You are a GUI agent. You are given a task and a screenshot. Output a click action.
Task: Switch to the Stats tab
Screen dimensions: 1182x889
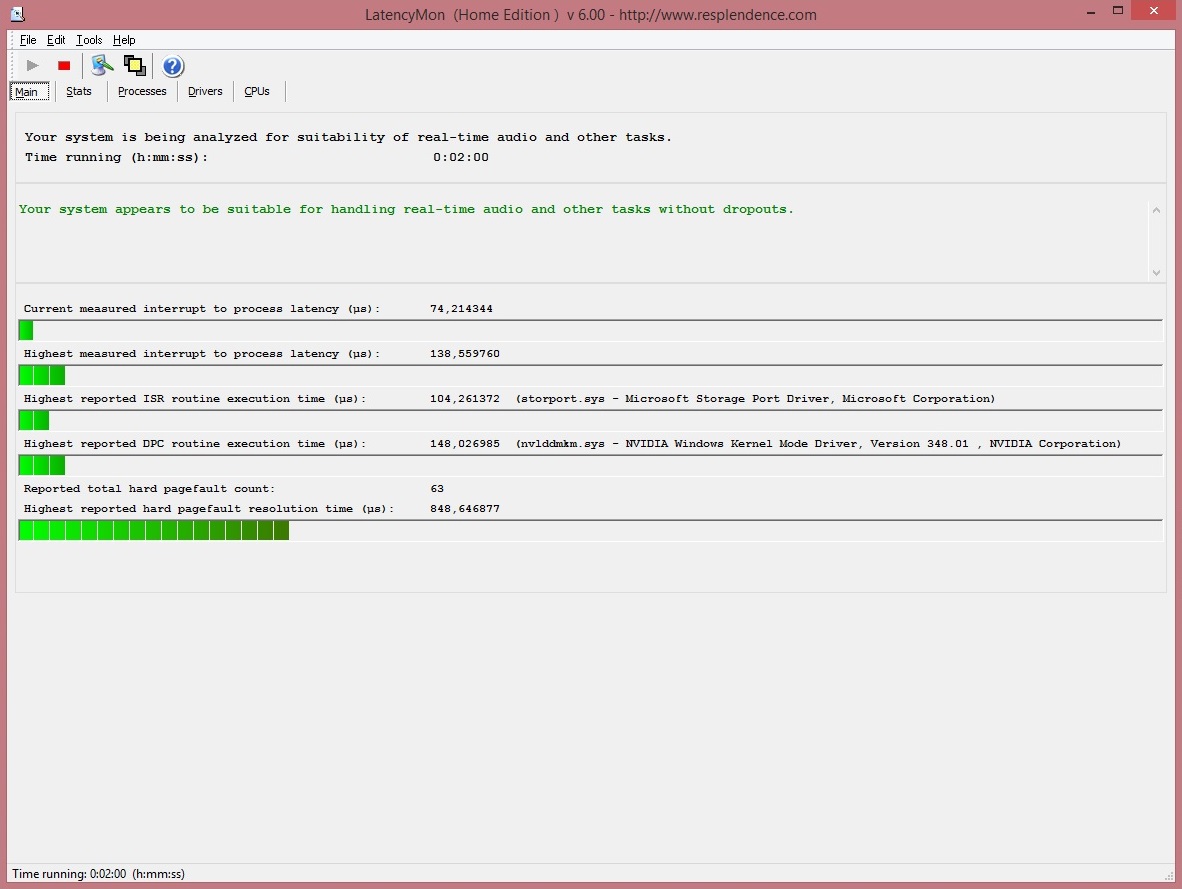coord(78,91)
